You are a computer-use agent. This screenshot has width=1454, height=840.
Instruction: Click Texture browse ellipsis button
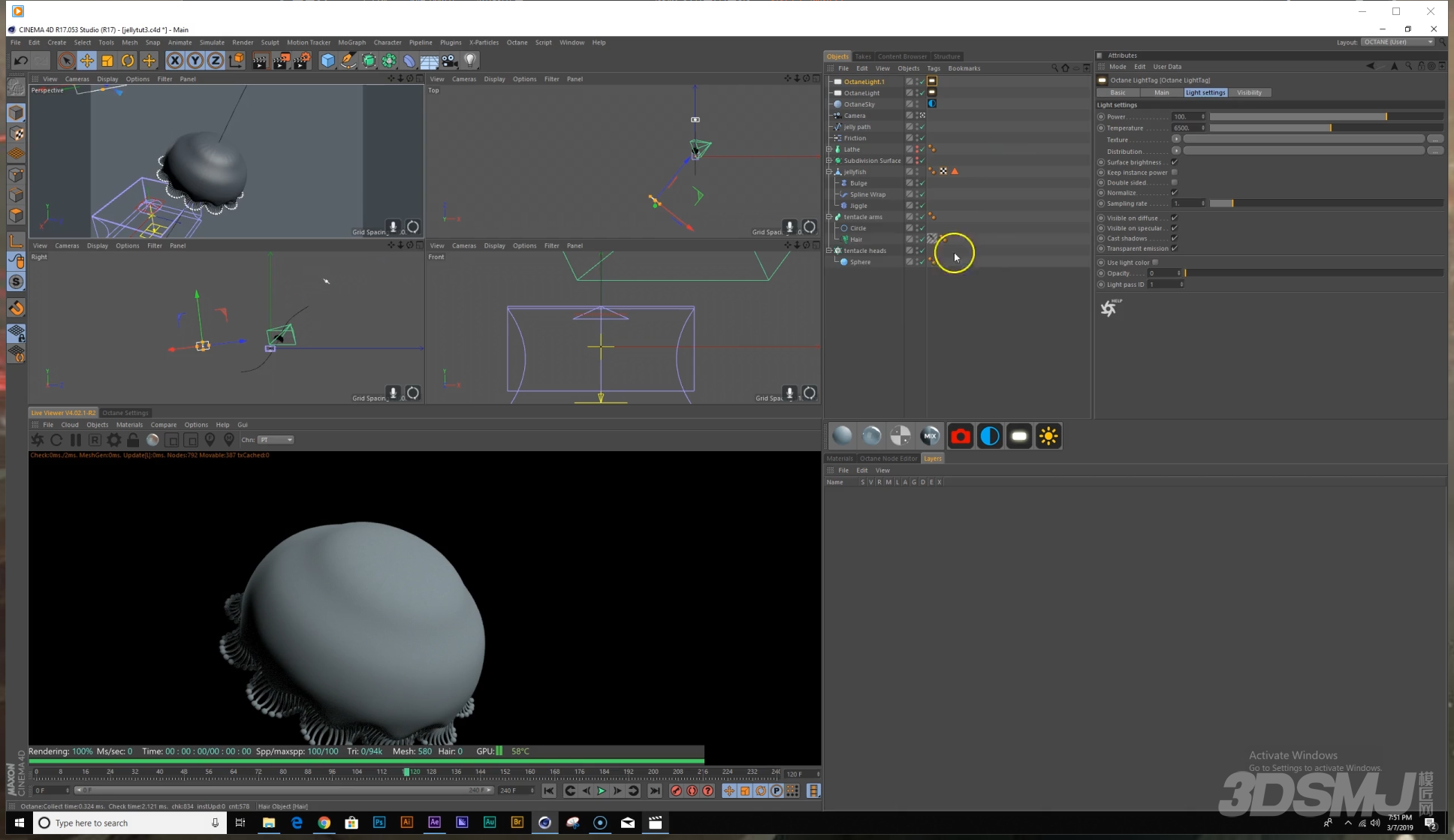1435,140
